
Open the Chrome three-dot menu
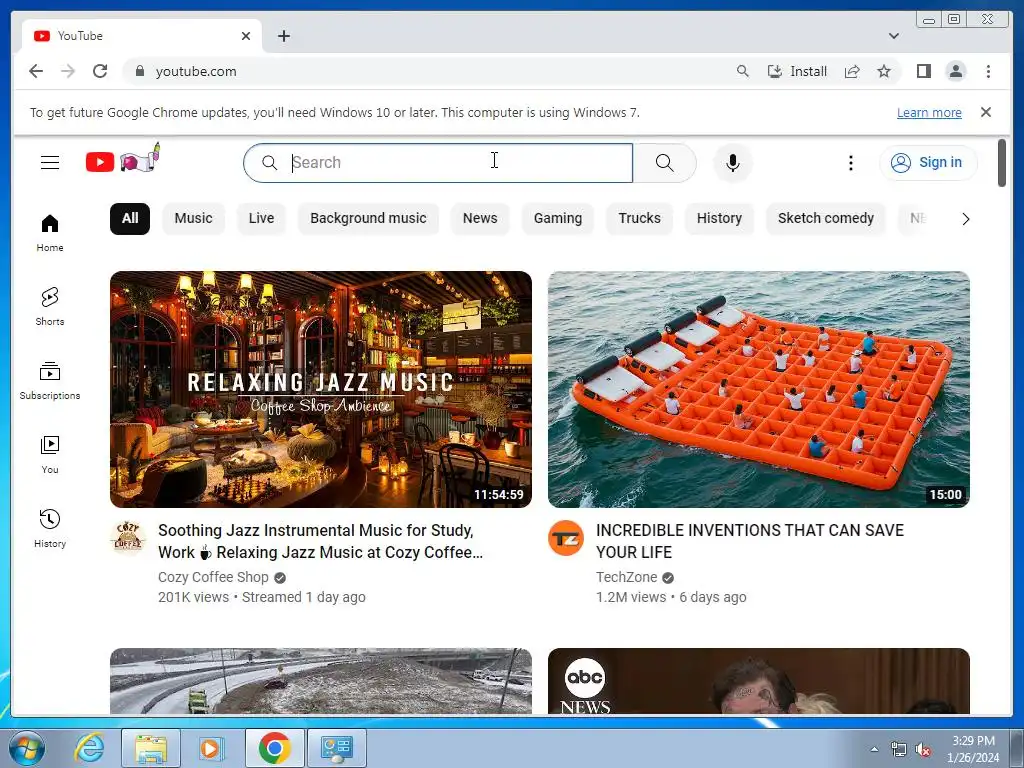click(x=988, y=71)
